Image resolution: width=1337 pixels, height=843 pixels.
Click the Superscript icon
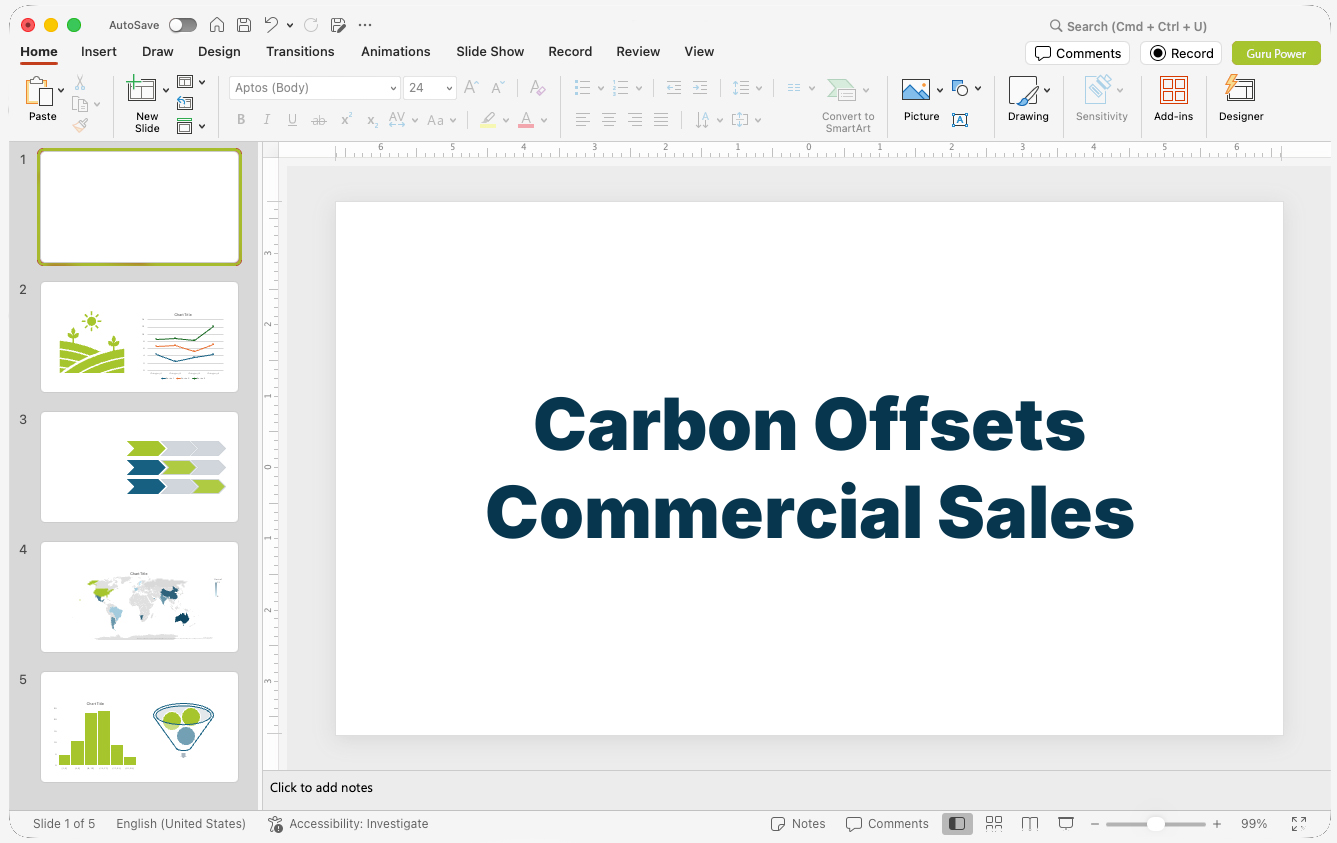[346, 120]
